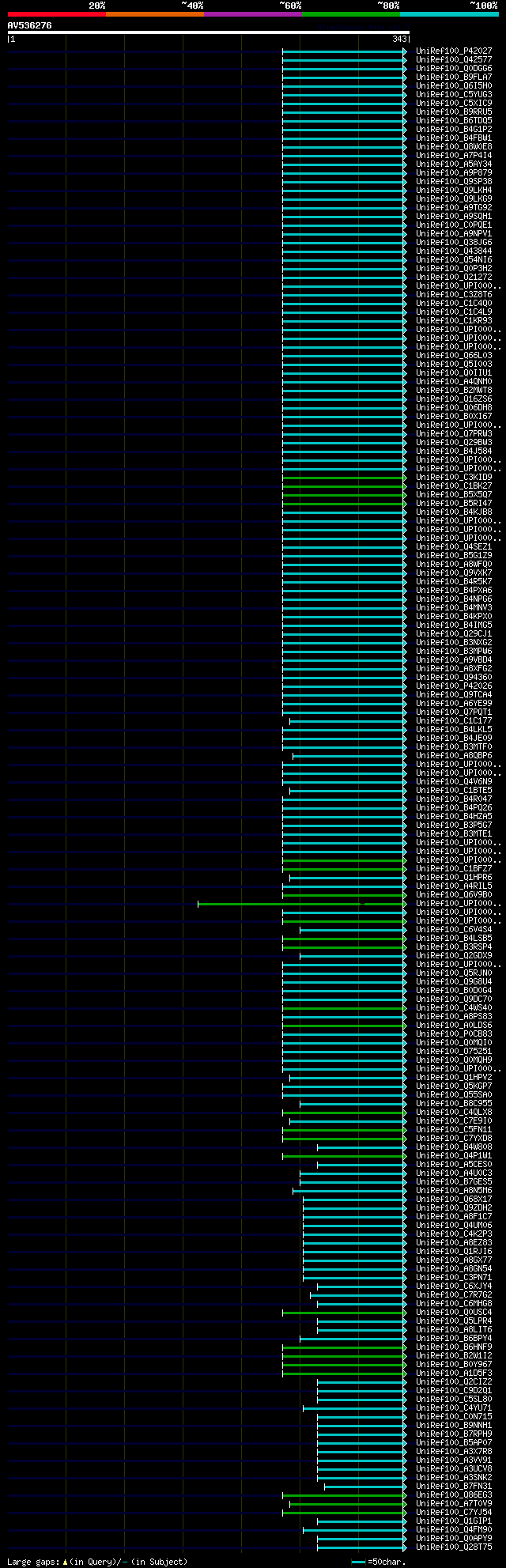The width and height of the screenshot is (506, 1568).
Task: Select the UniRef100_O75251 label
Action: [454, 1051]
